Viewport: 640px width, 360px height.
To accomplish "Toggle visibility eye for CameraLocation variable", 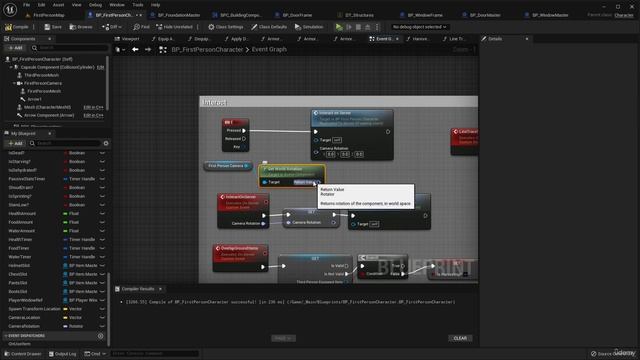I will 102,318.
